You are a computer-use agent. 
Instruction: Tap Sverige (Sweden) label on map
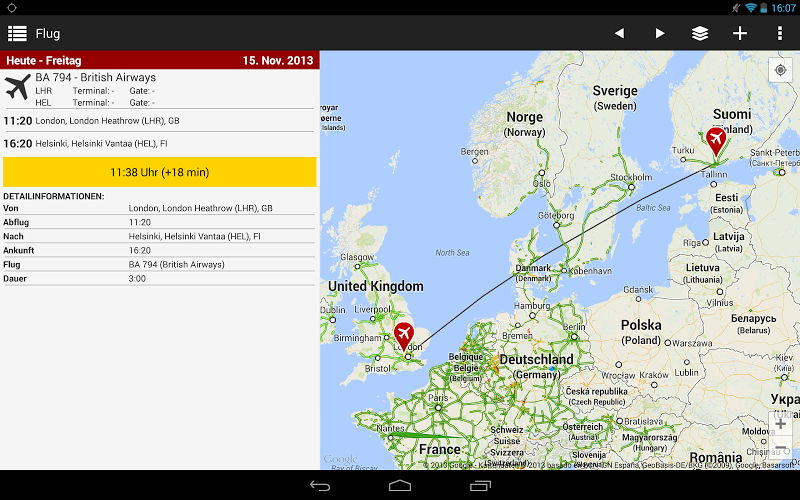pos(615,98)
